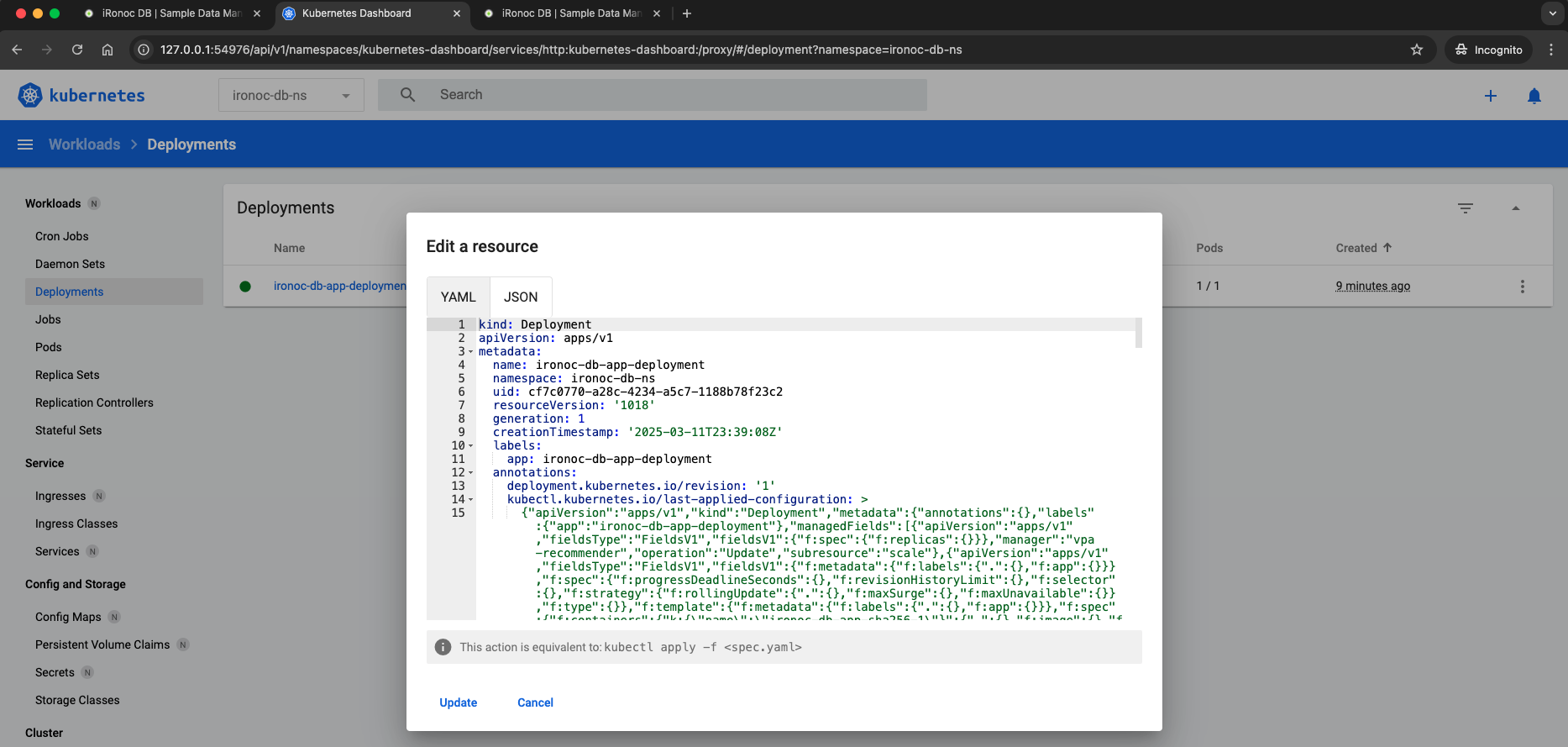Click the Kubernetes logo icon
Screen dimensions: 1568x747
click(30, 95)
